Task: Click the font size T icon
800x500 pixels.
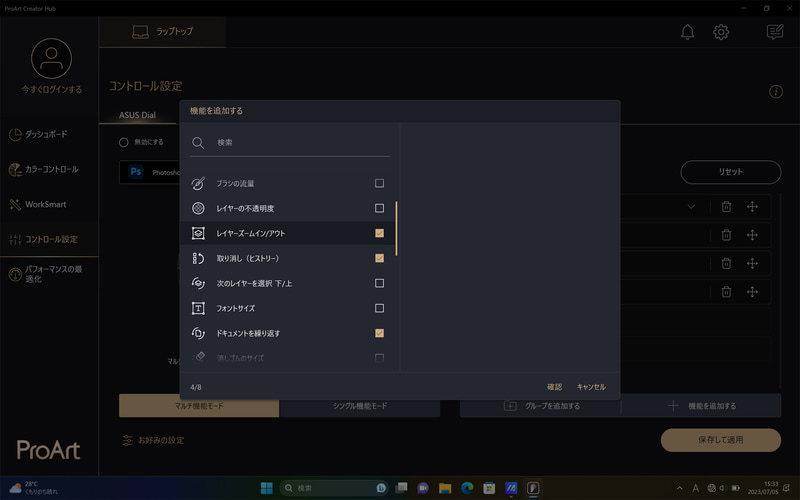Action: (198, 308)
